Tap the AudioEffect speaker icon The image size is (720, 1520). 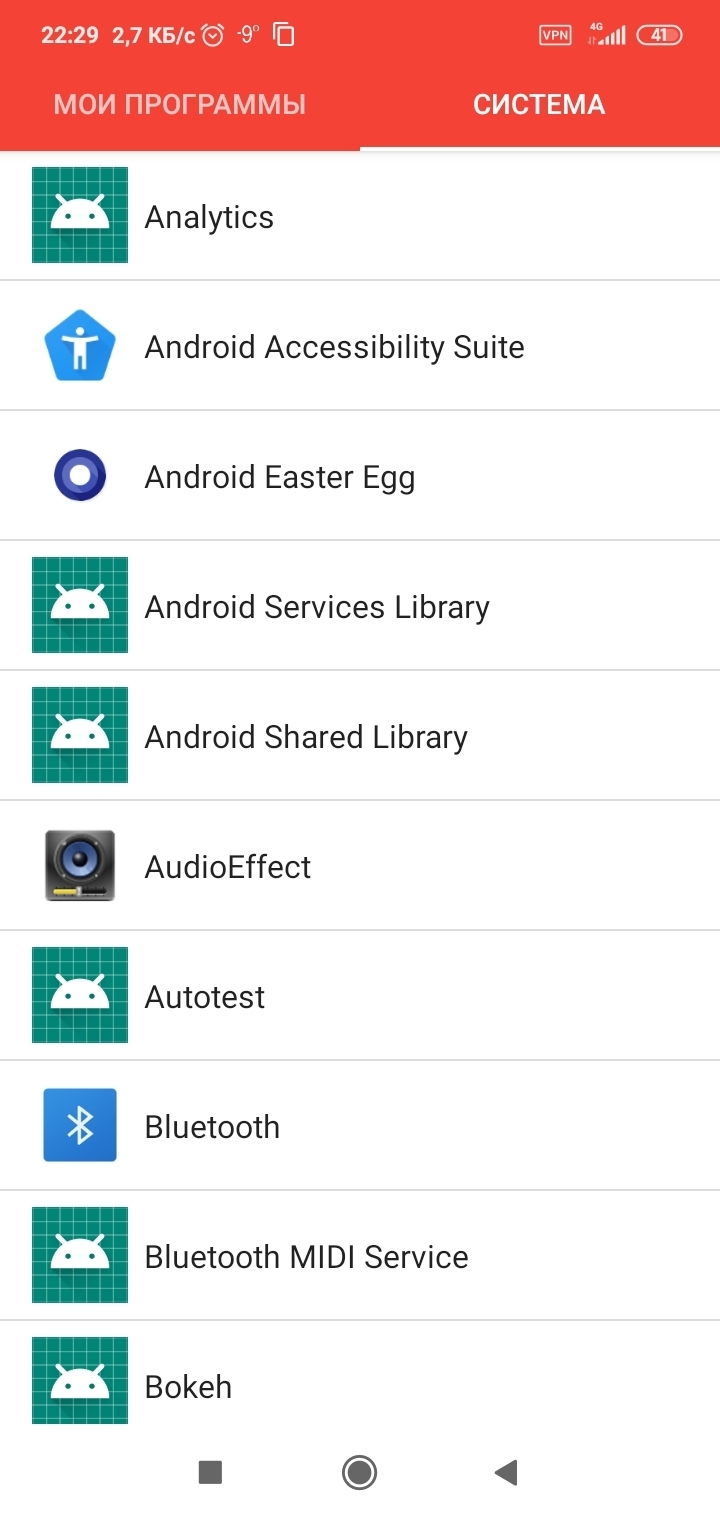pyautogui.click(x=80, y=866)
